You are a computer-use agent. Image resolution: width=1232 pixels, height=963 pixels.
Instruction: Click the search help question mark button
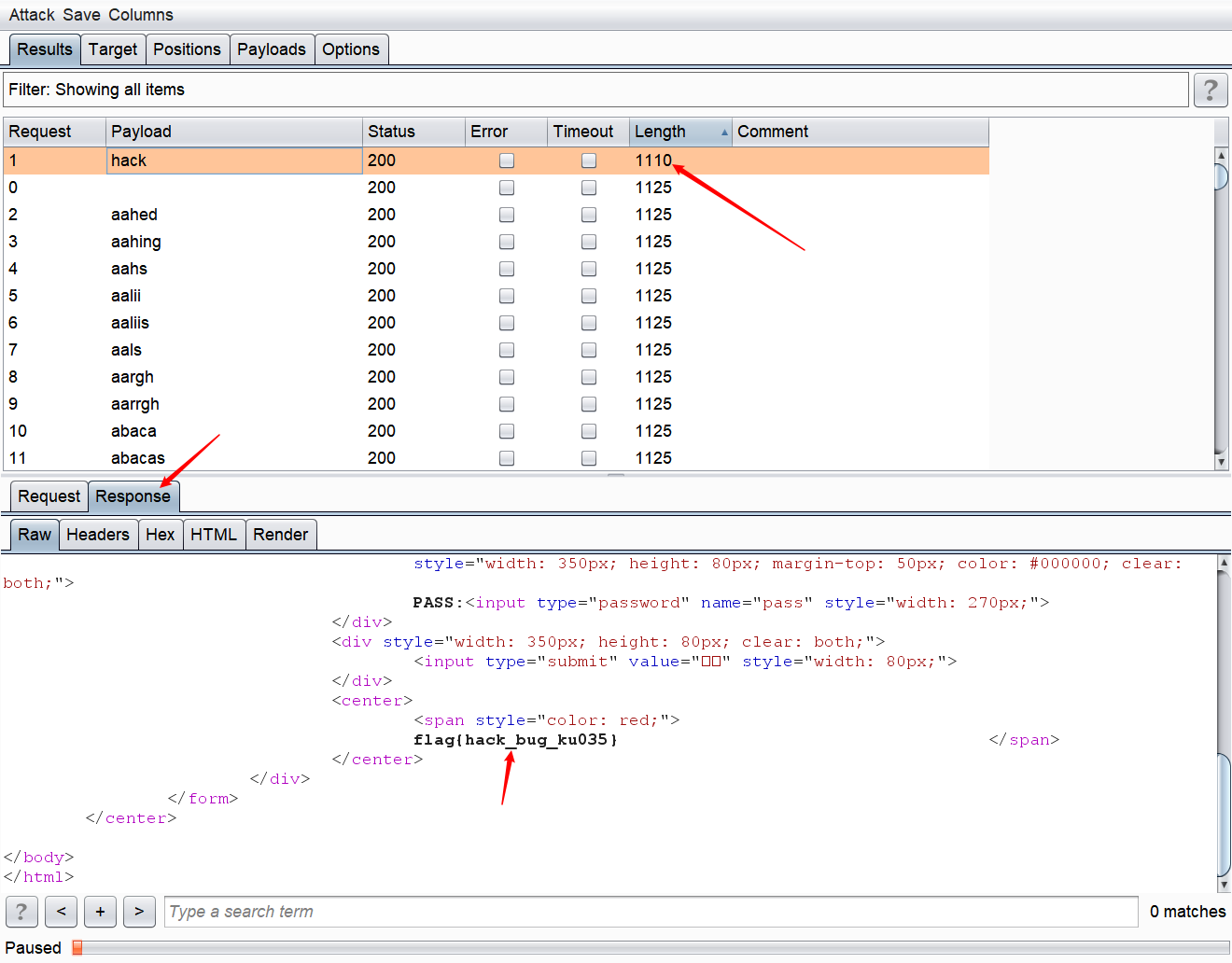(x=21, y=912)
